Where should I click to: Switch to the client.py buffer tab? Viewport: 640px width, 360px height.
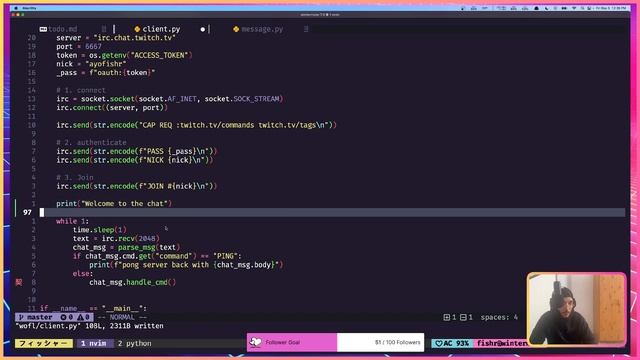tap(161, 29)
